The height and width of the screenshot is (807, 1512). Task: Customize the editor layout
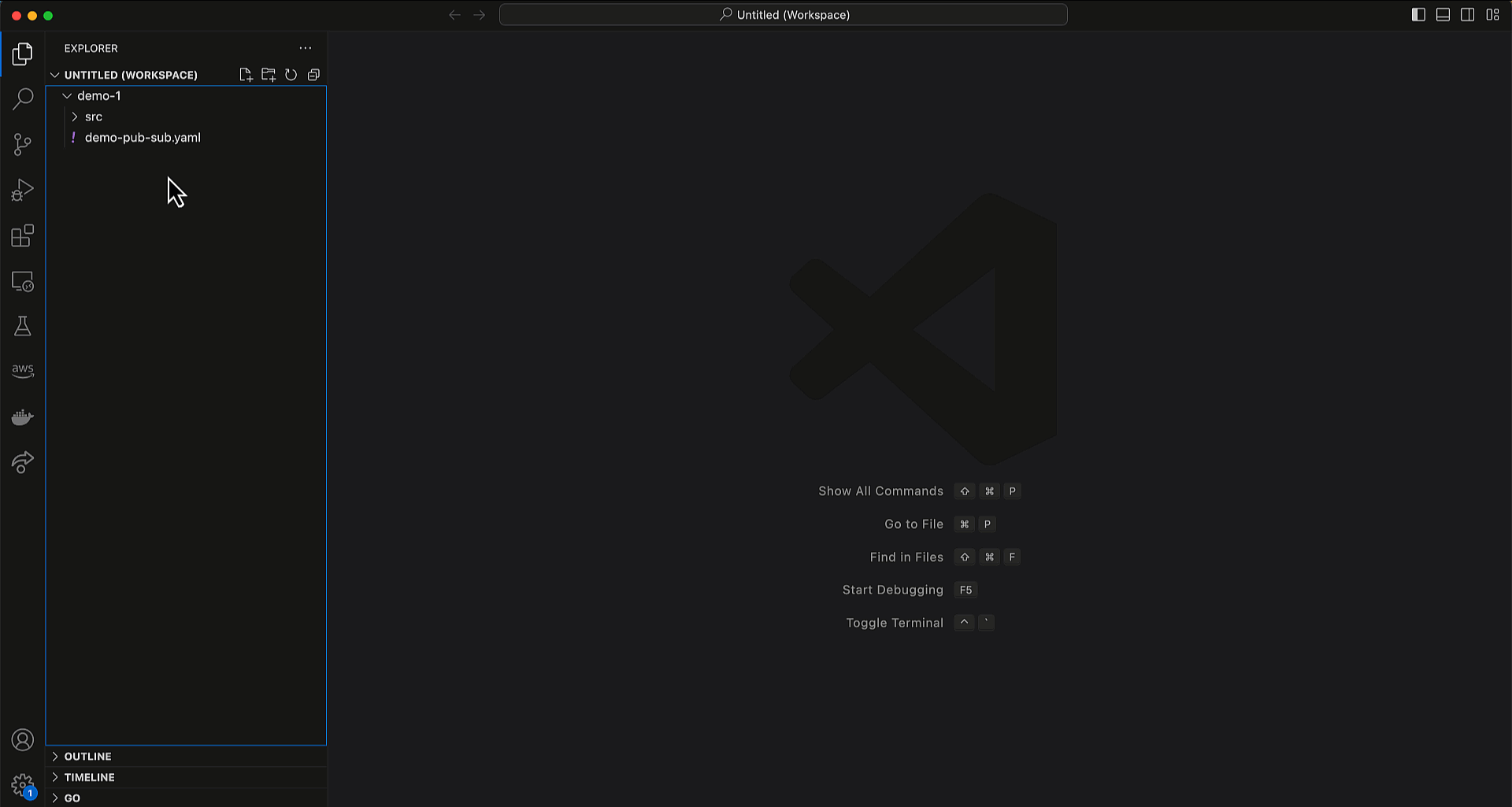[1492, 15]
